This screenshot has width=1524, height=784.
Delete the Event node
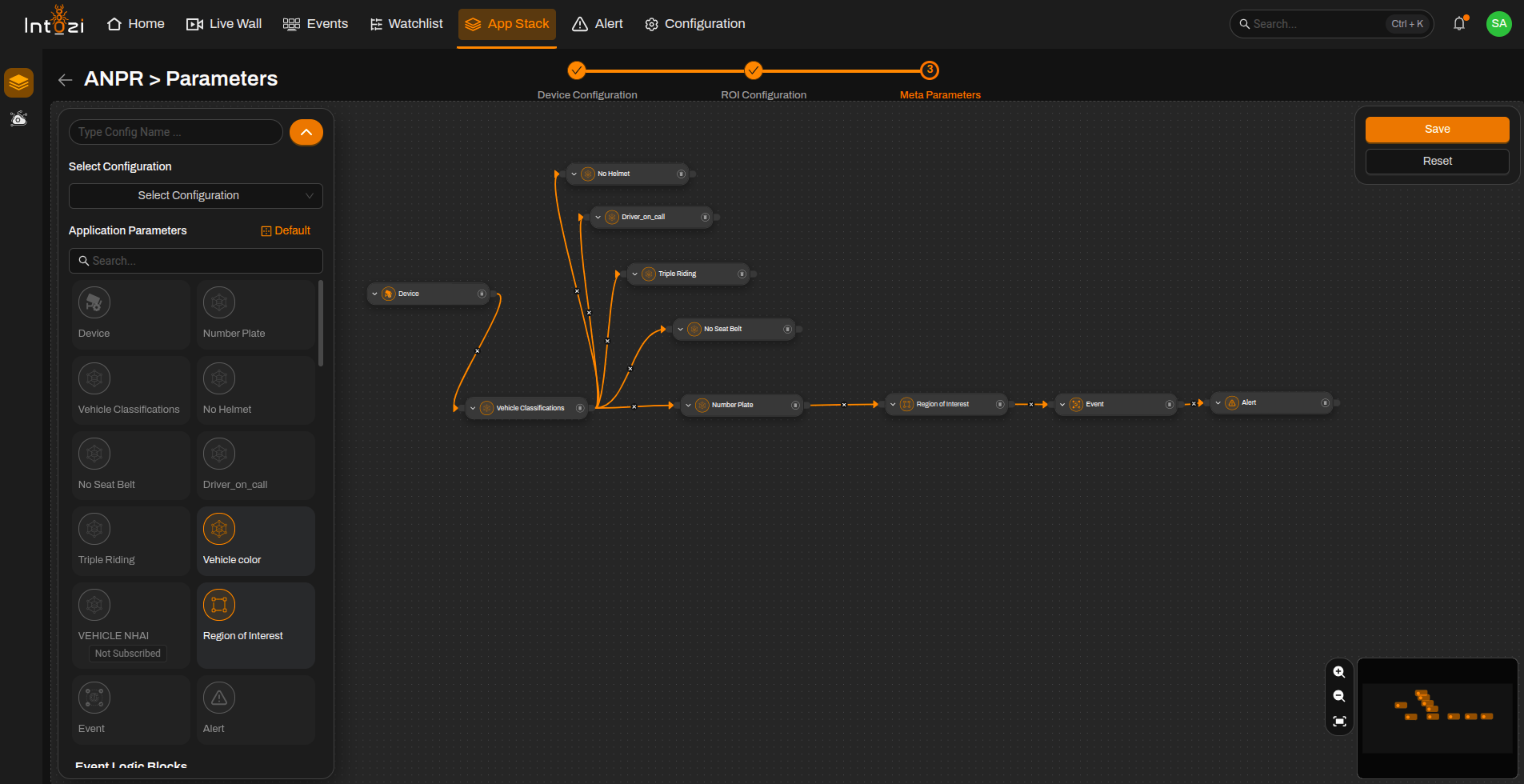[1170, 404]
